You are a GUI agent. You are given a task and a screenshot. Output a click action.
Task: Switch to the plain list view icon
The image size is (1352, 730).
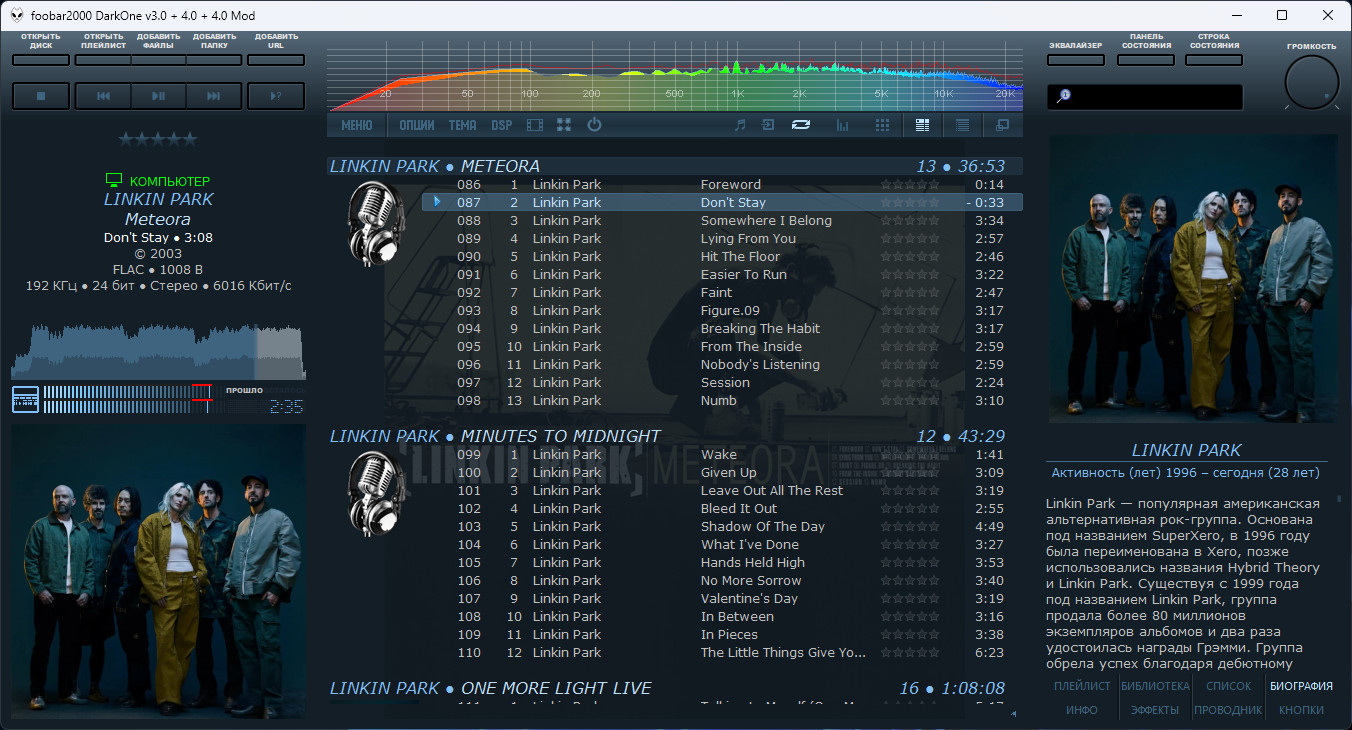(x=962, y=125)
